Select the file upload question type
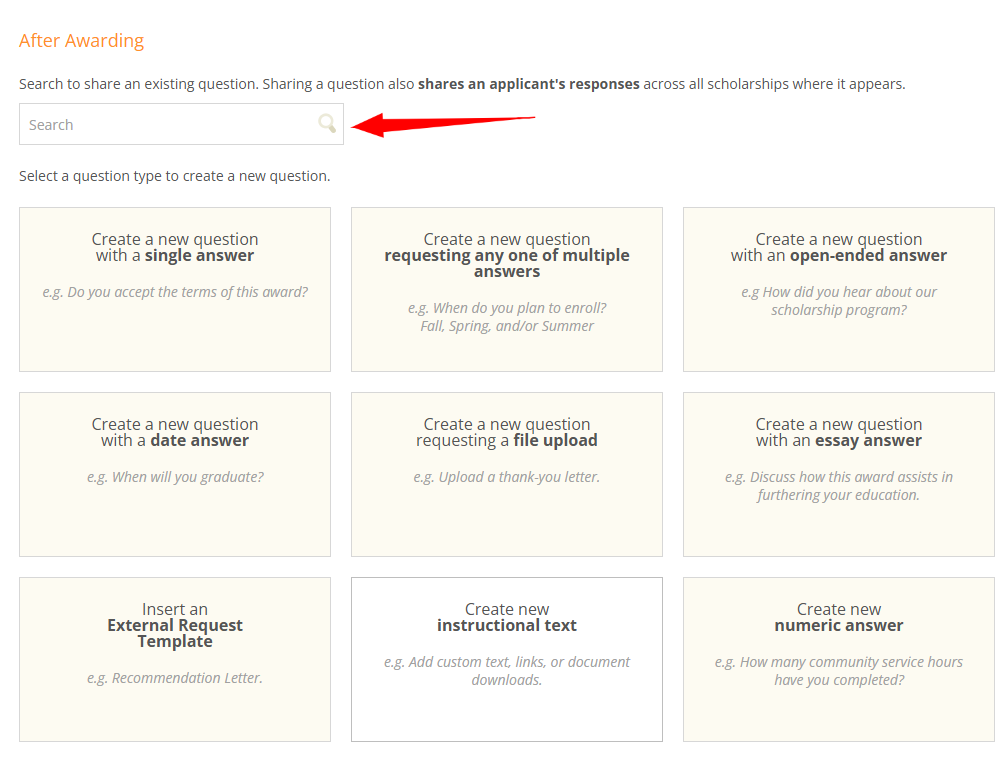Viewport: 1004px width, 765px height. click(506, 473)
